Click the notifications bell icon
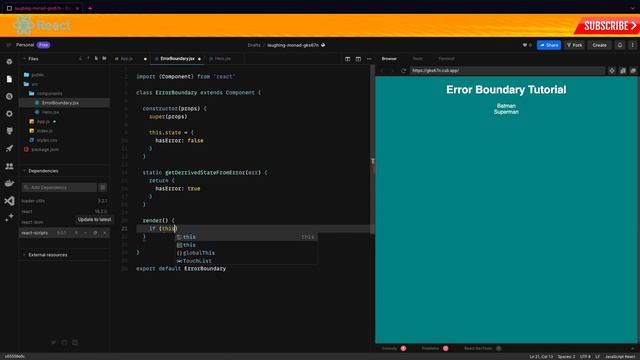Screen dimensions: 640x360 pos(620,45)
